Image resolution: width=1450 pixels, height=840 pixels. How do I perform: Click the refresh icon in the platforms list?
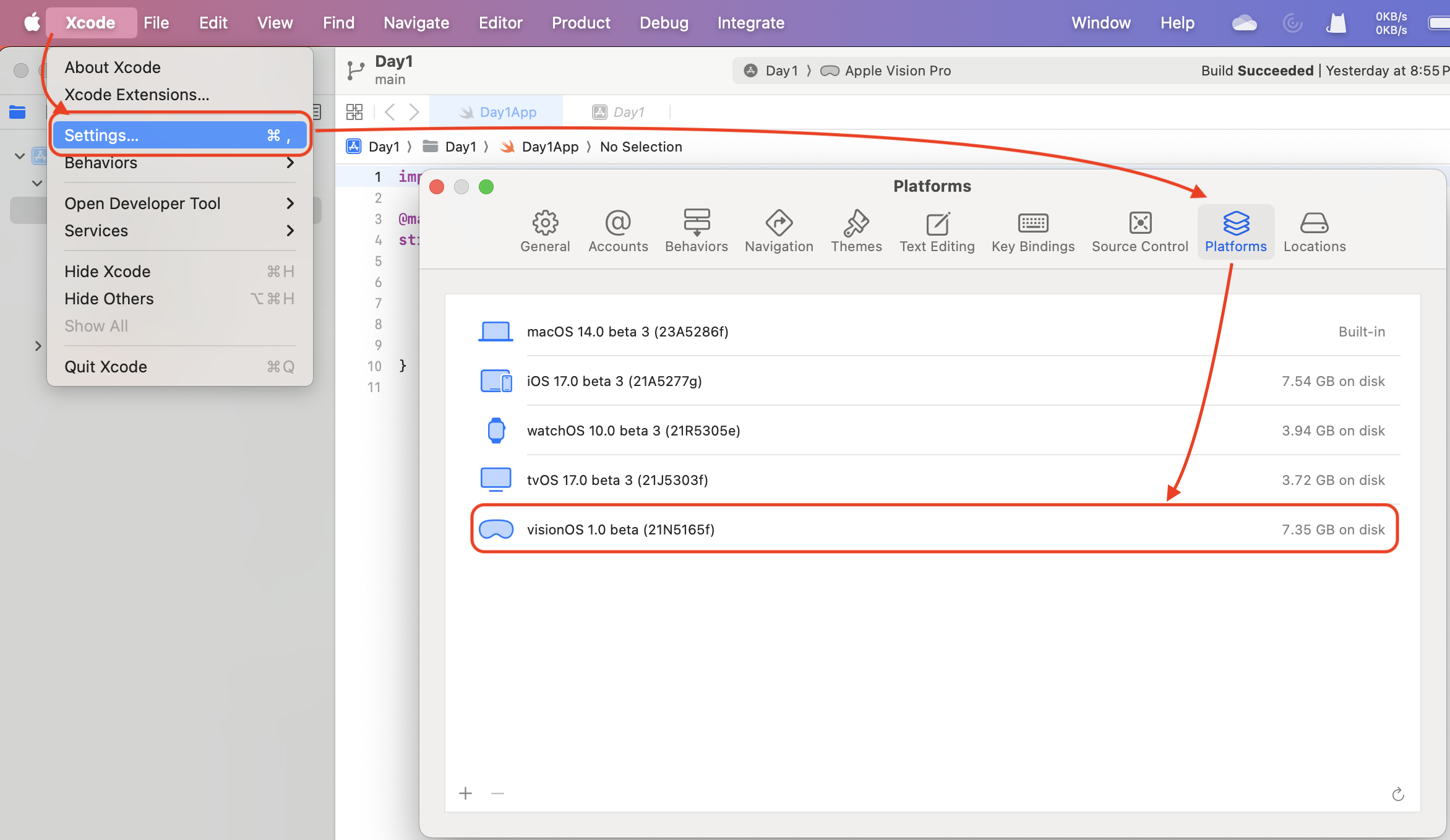pos(1397,794)
